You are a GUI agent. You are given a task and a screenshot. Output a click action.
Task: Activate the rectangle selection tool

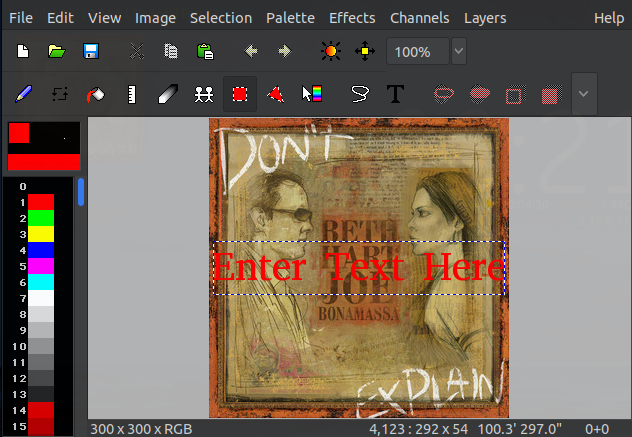tap(240, 94)
